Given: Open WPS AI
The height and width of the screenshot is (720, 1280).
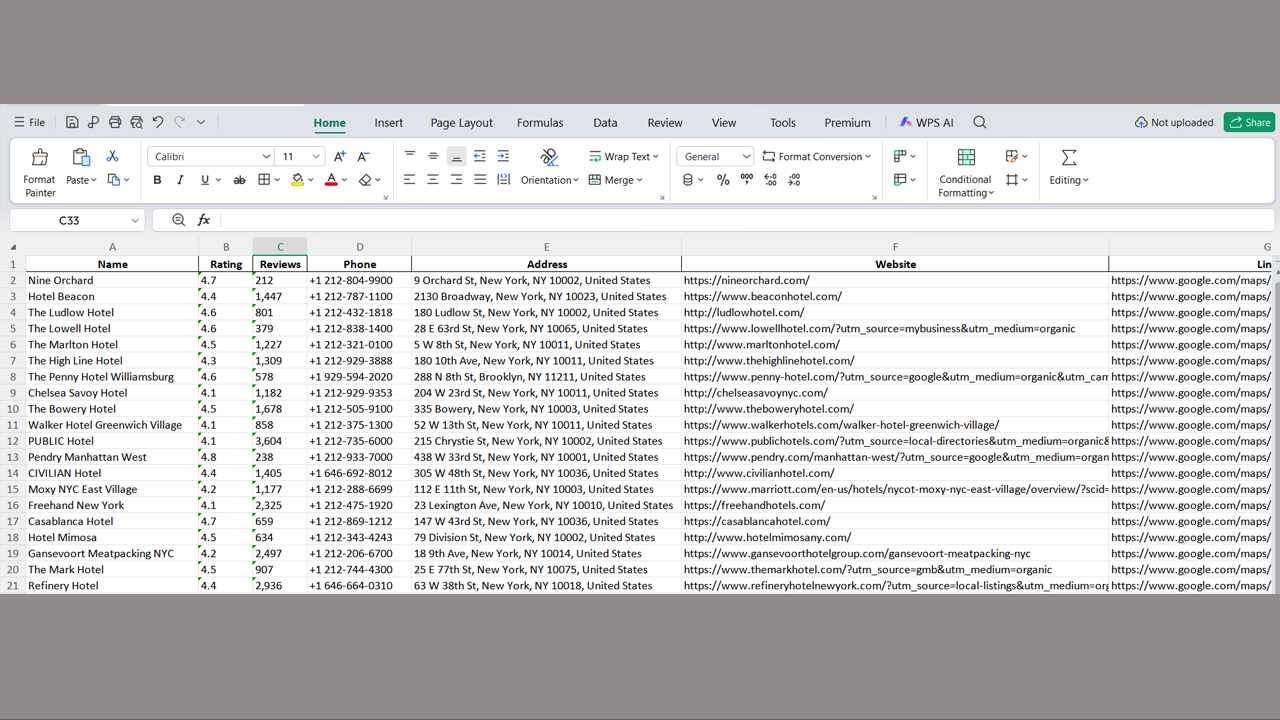Looking at the screenshot, I should point(926,122).
